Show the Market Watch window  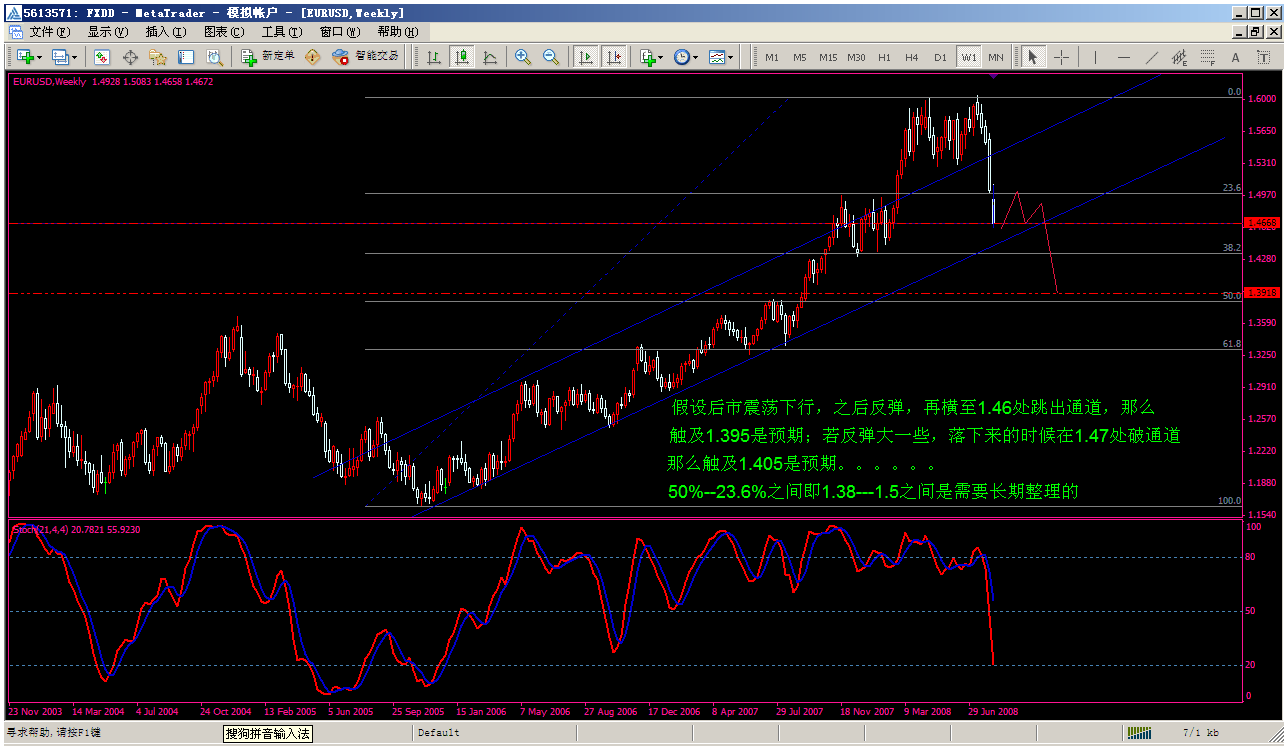[x=101, y=57]
